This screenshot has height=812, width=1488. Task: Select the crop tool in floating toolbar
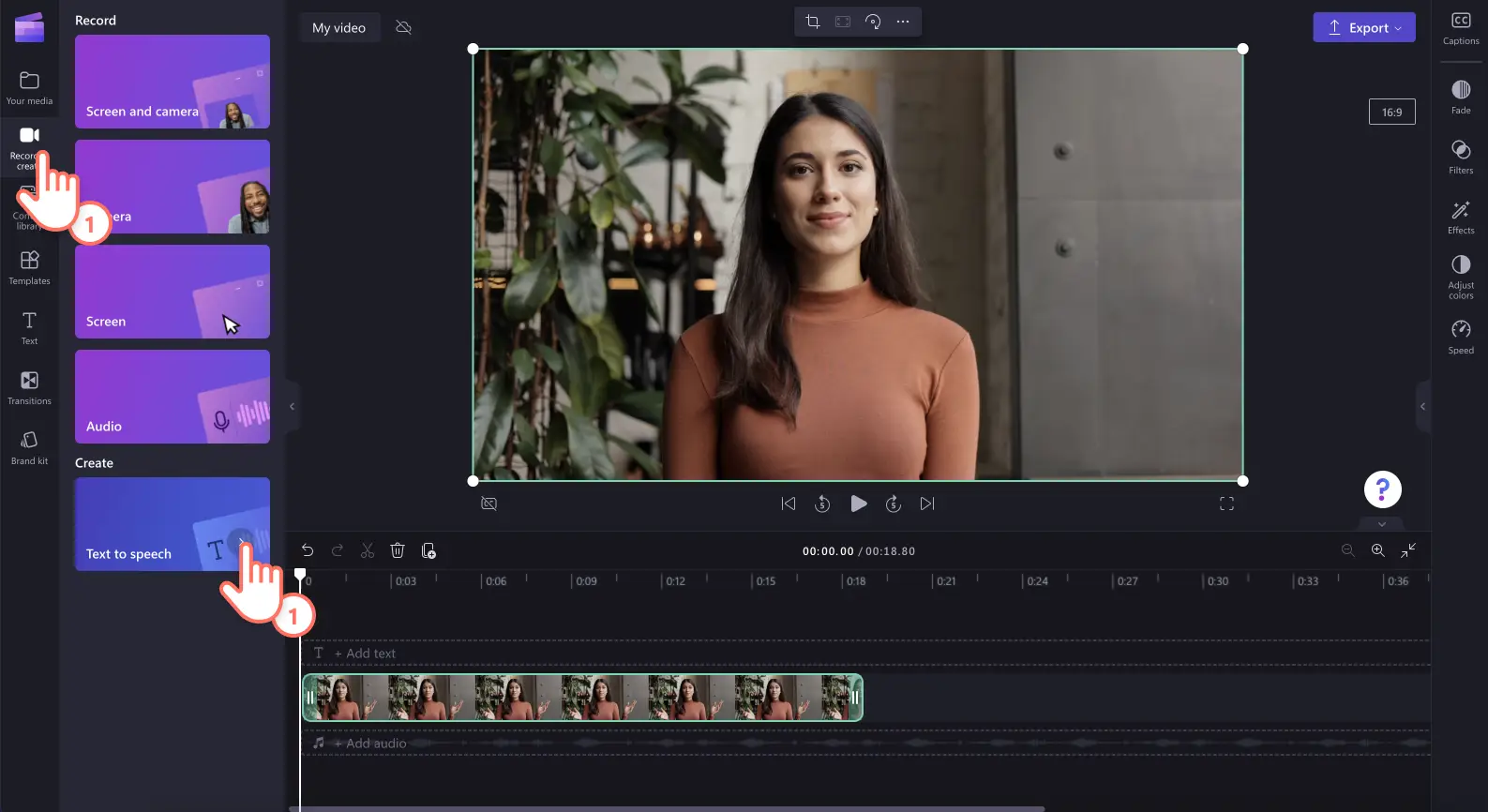pos(813,22)
